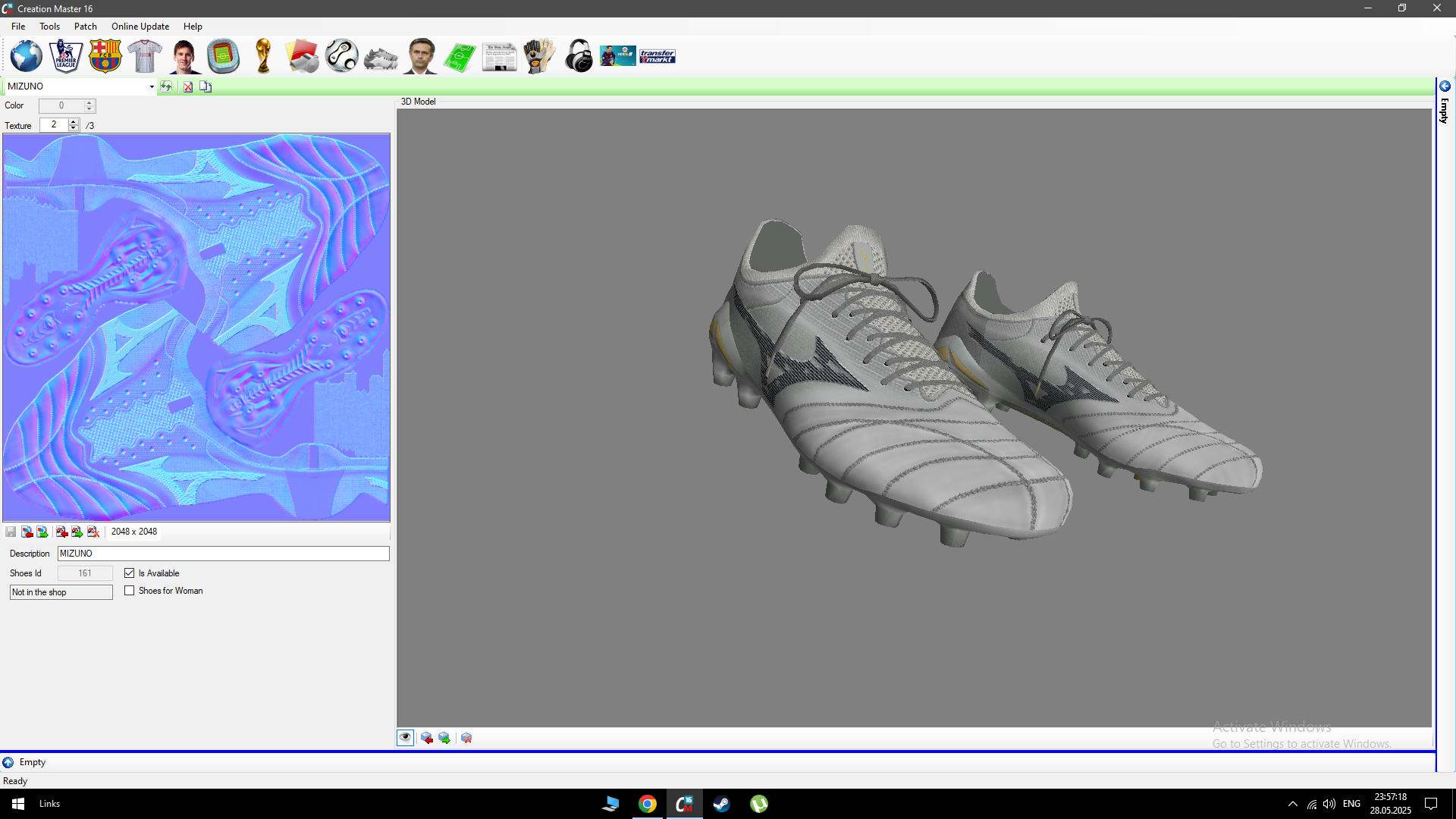Decrease the Texture number stepper
Image resolution: width=1456 pixels, height=819 pixels.
[x=74, y=128]
